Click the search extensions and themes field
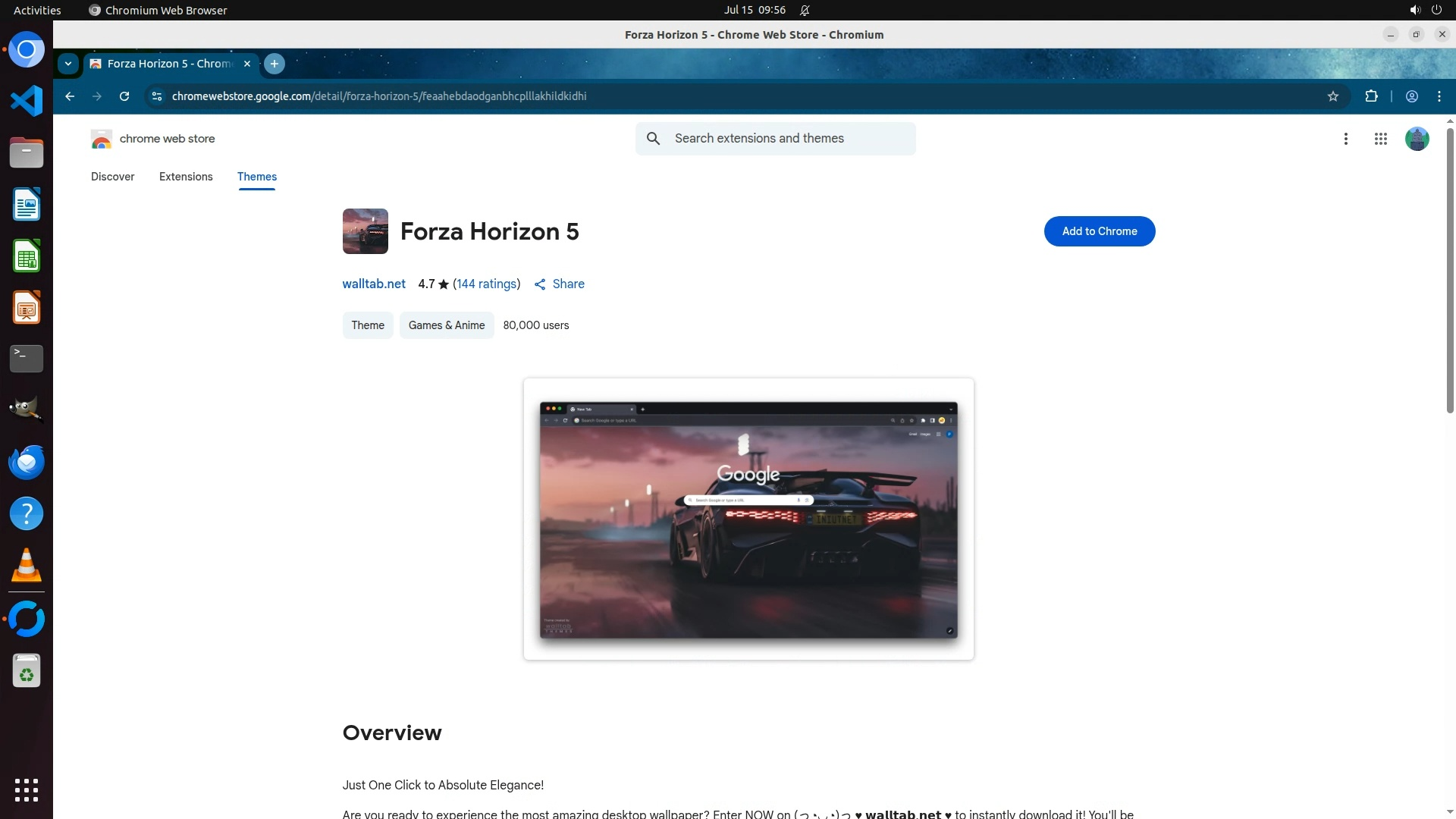 pos(789,139)
